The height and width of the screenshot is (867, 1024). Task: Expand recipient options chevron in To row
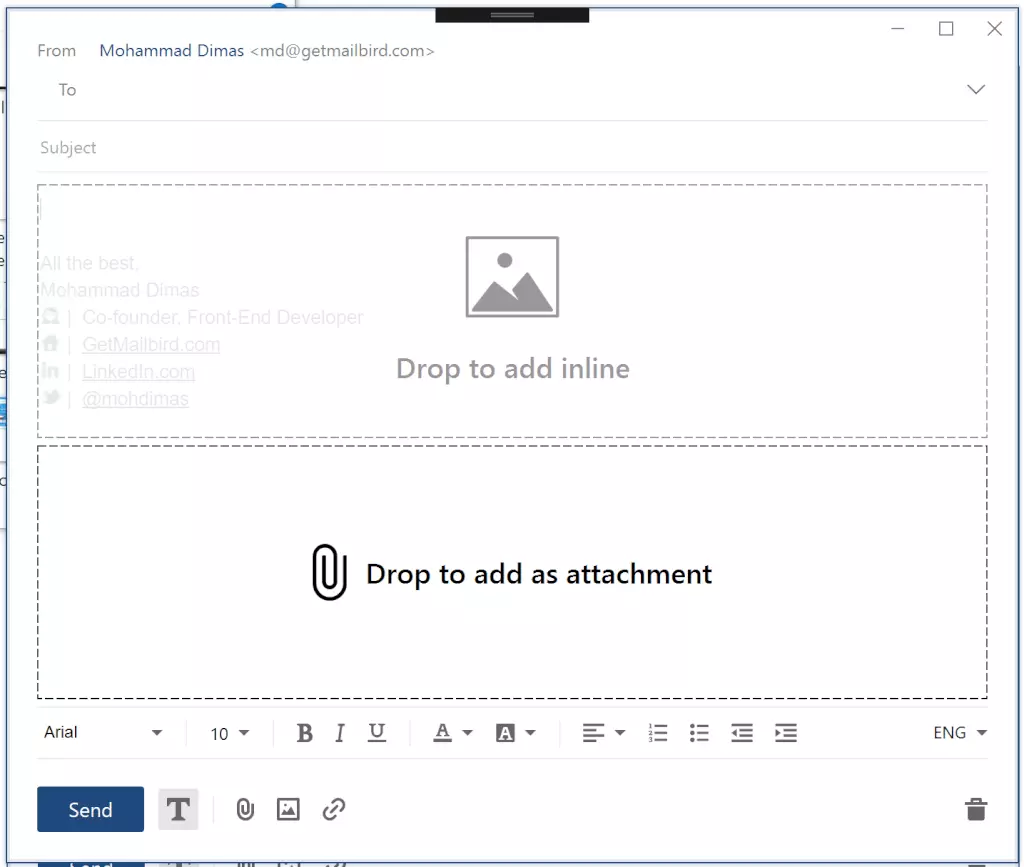coord(976,90)
